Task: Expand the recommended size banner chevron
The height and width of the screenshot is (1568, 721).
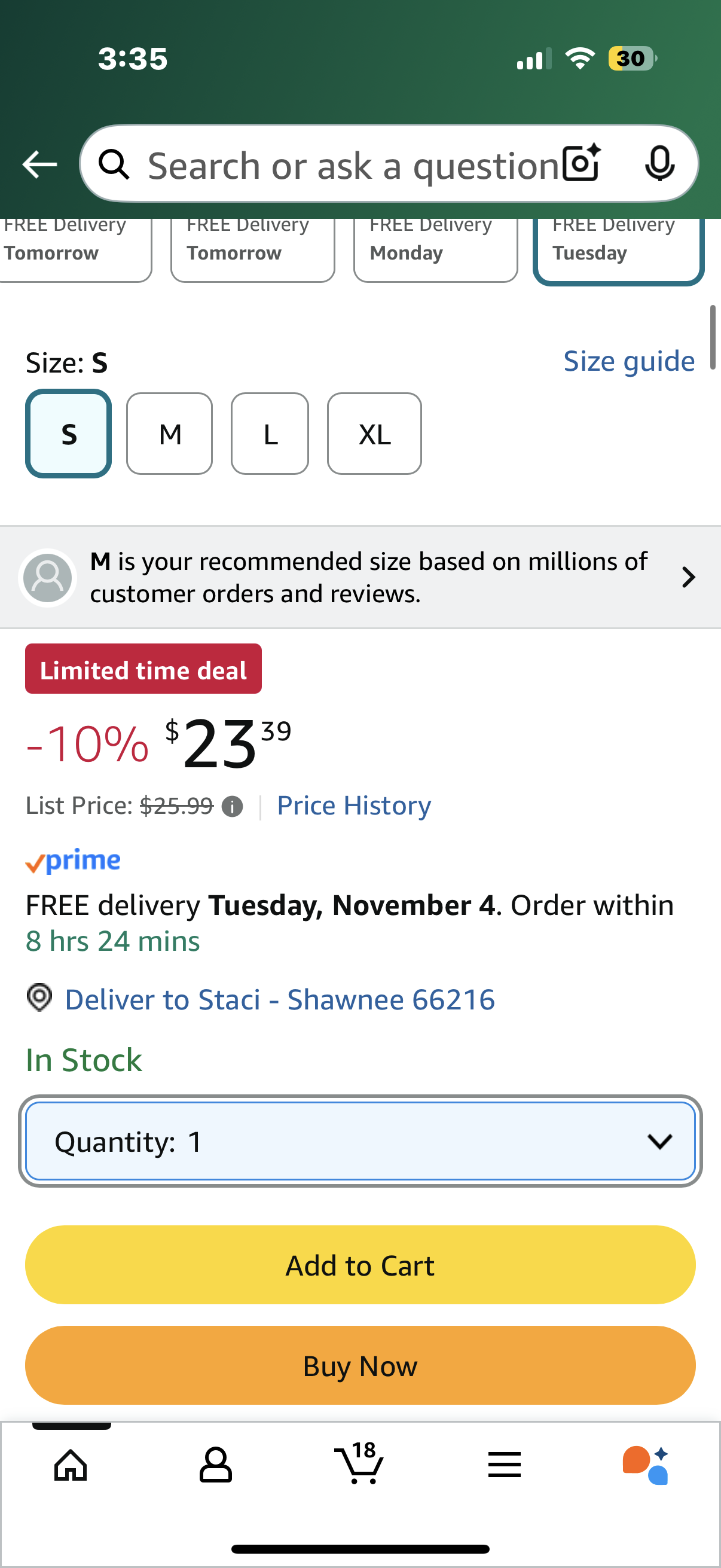Action: click(688, 577)
